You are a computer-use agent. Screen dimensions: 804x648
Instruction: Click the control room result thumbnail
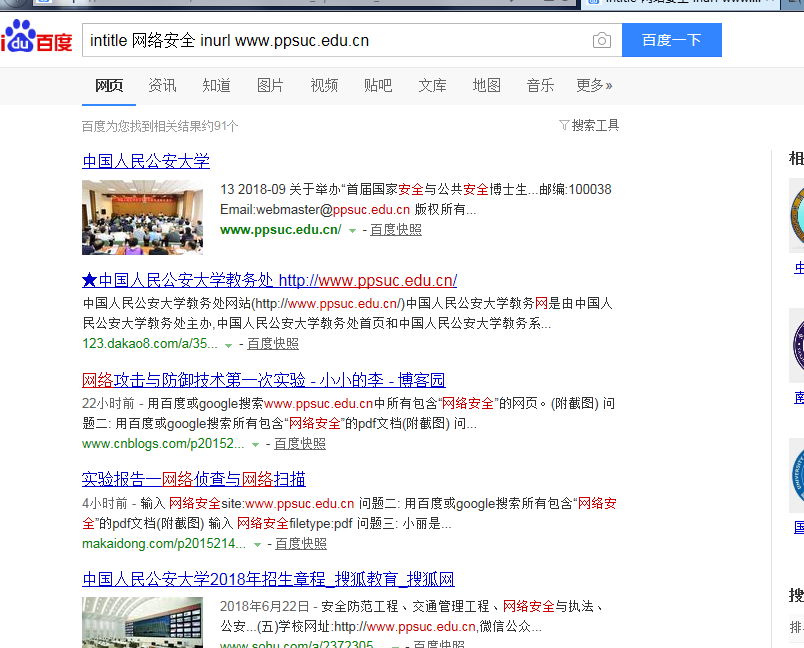click(143, 622)
